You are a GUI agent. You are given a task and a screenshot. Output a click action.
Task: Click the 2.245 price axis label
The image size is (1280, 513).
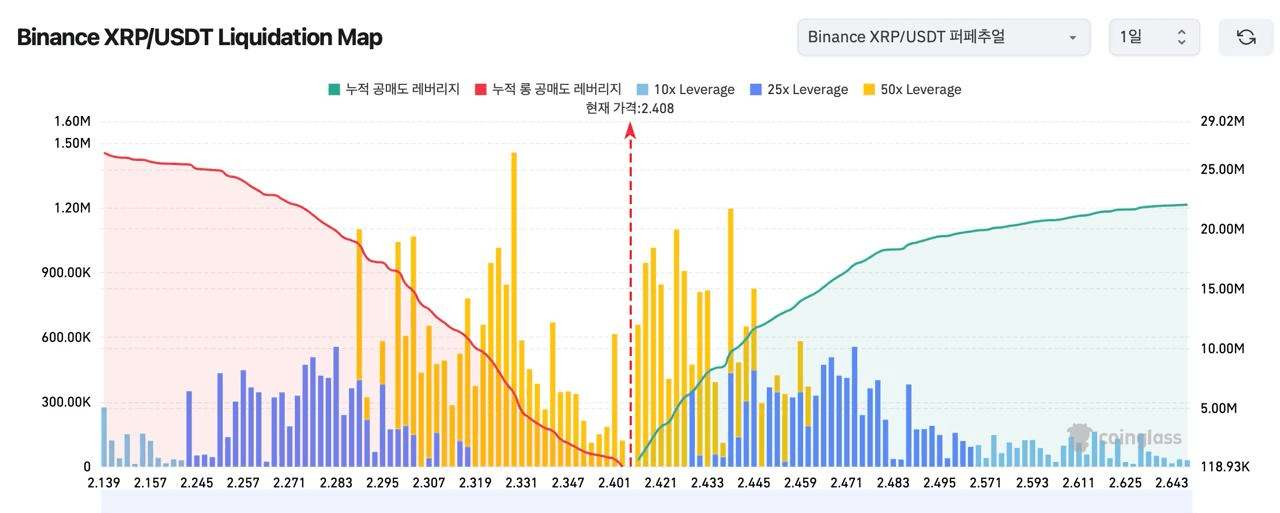(196, 483)
